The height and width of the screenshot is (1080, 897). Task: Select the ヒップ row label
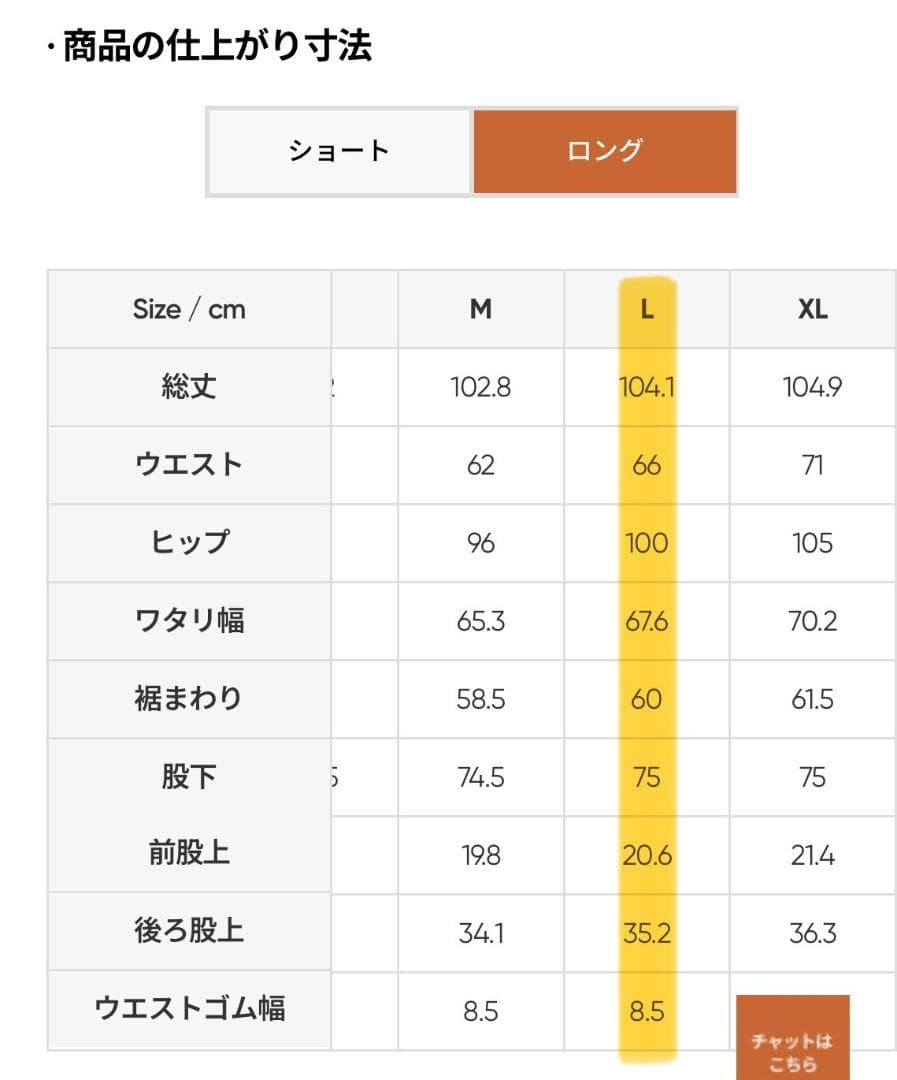(188, 543)
